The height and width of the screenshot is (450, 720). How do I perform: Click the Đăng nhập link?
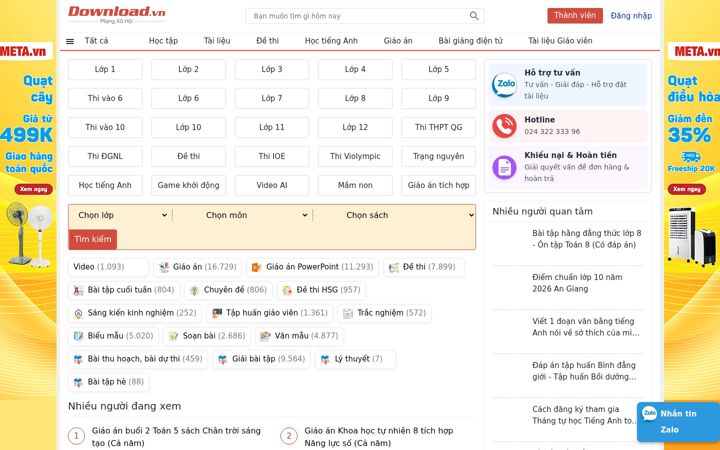click(x=631, y=16)
